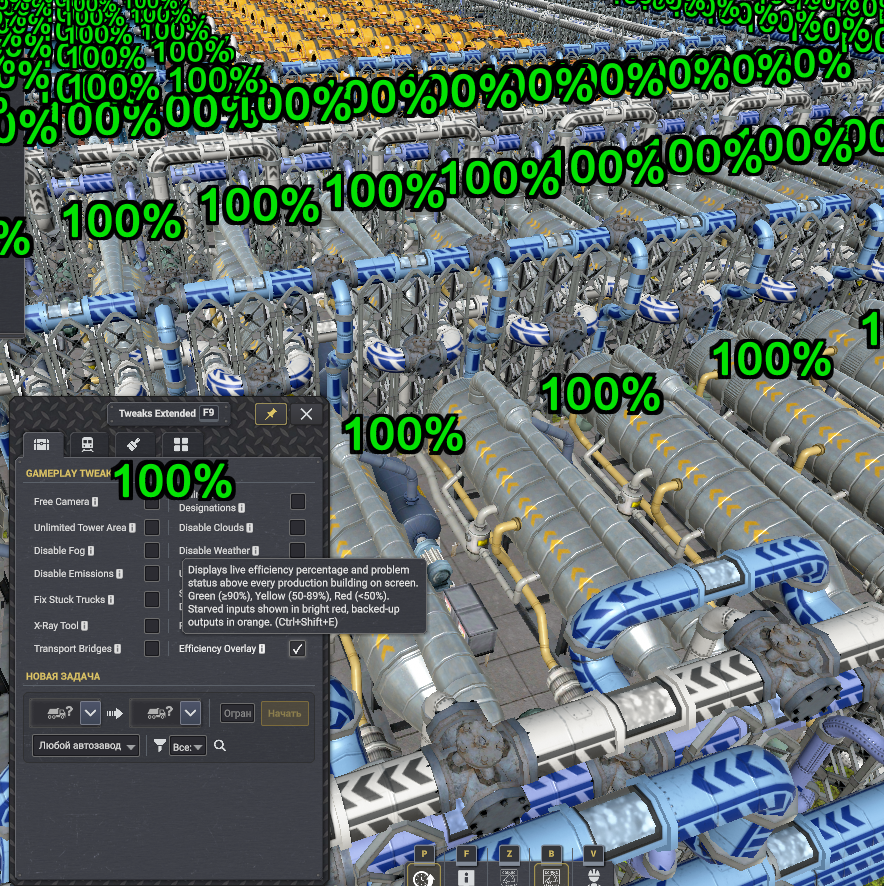The width and height of the screenshot is (884, 886).
Task: Uncheck the Efficiency Overlay checkbox
Action: pos(298,649)
